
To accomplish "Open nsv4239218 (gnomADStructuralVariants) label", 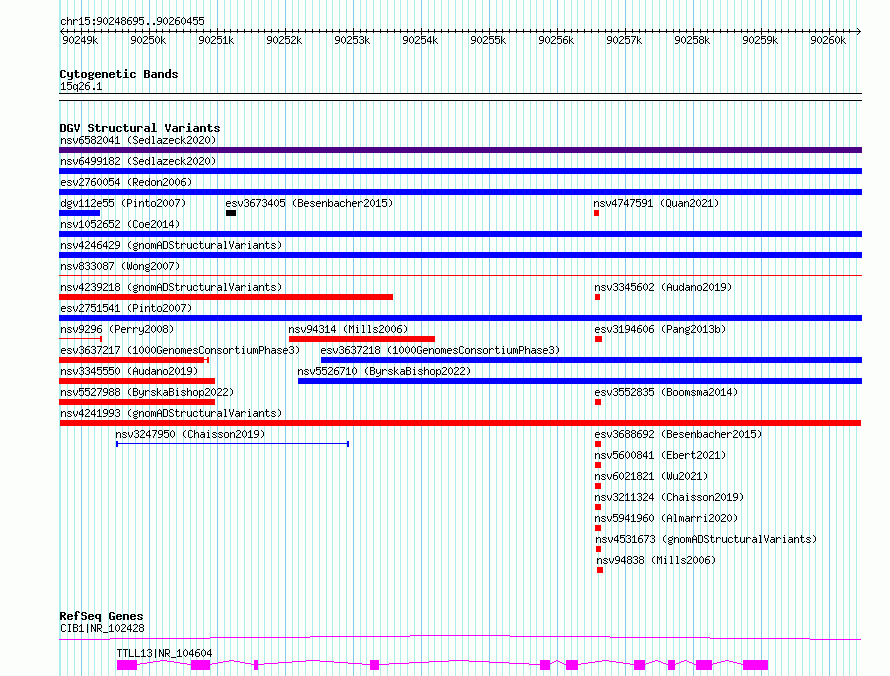I will (171, 287).
